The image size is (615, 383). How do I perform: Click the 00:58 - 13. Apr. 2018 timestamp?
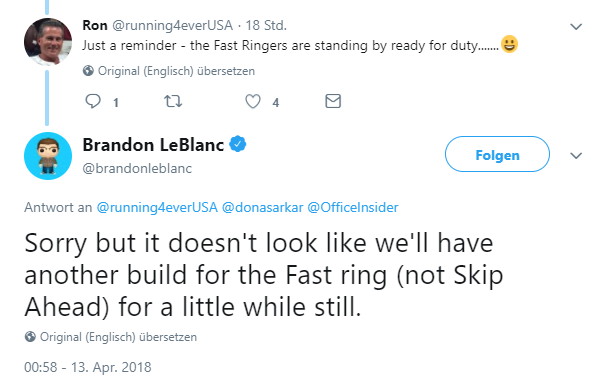[87, 367]
